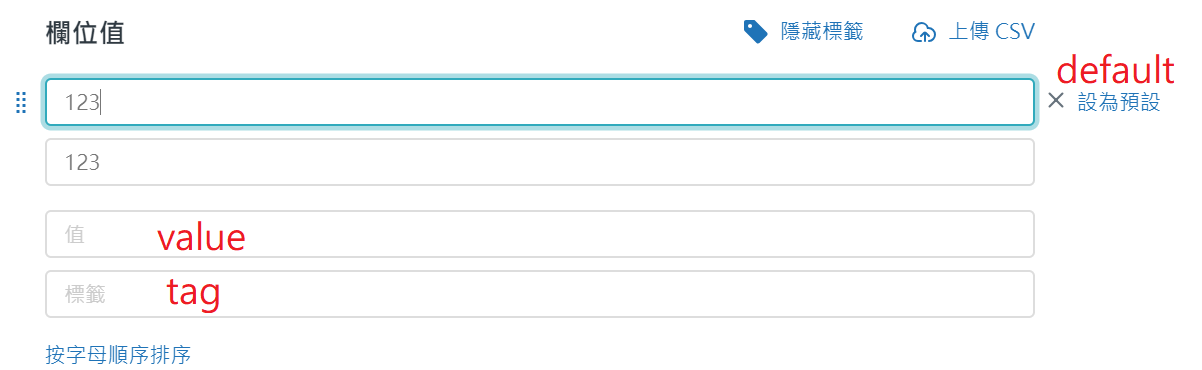
Task: Toggle label visibility via 隱藏標籤 text
Action: tap(822, 32)
